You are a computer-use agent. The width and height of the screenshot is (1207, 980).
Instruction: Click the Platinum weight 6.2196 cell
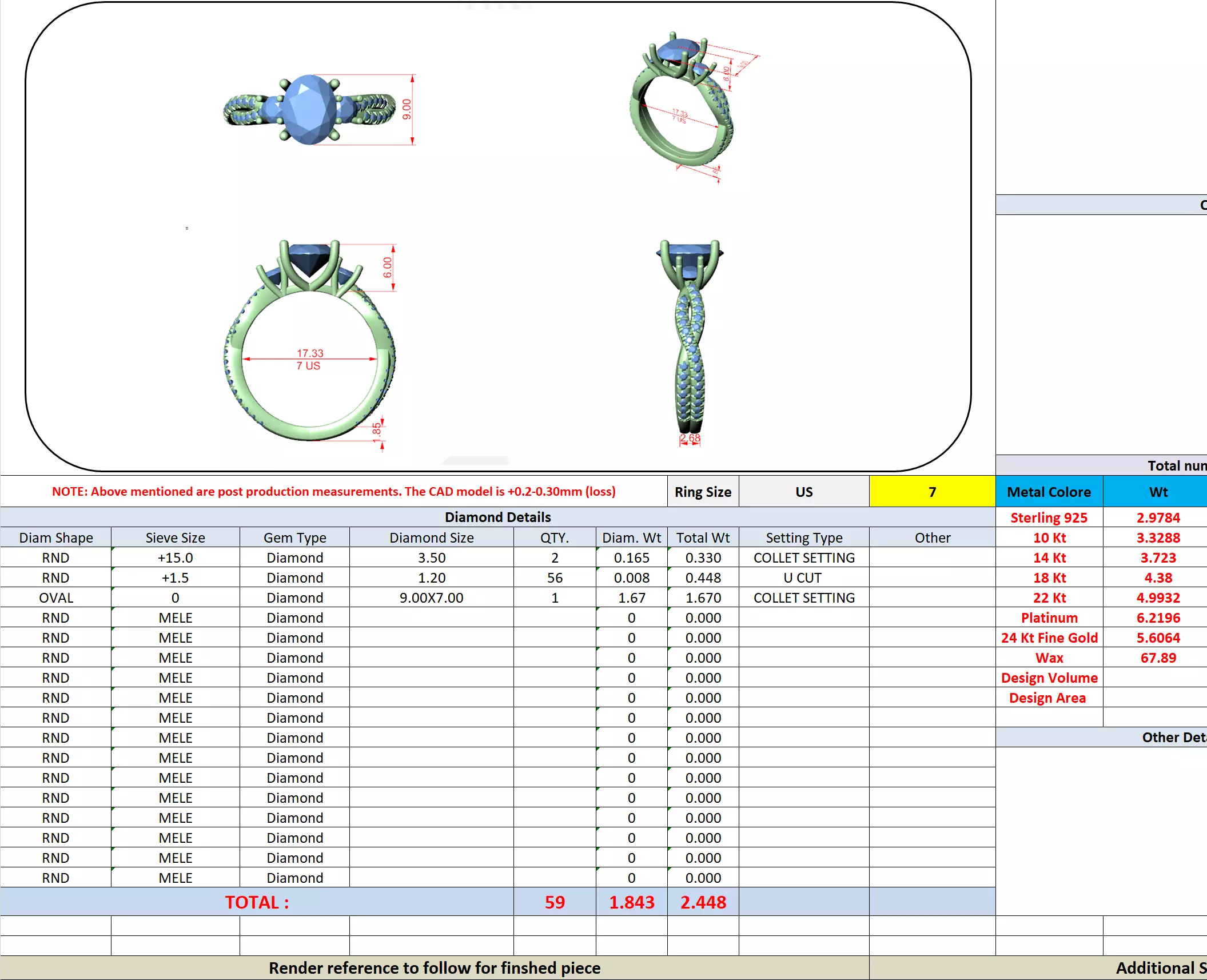[1158, 618]
